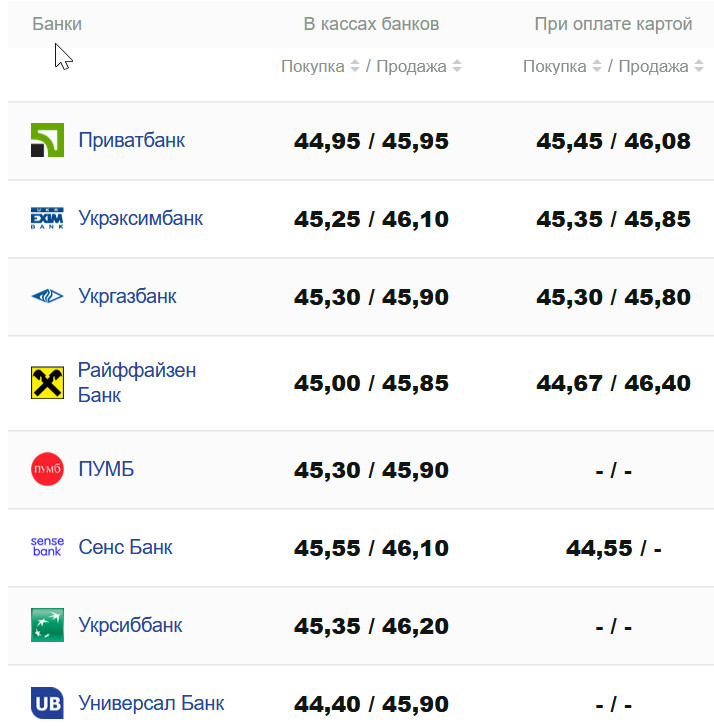The image size is (714, 726).
Task: Click the Ukreximbank EXIM logo icon
Action: tap(47, 218)
